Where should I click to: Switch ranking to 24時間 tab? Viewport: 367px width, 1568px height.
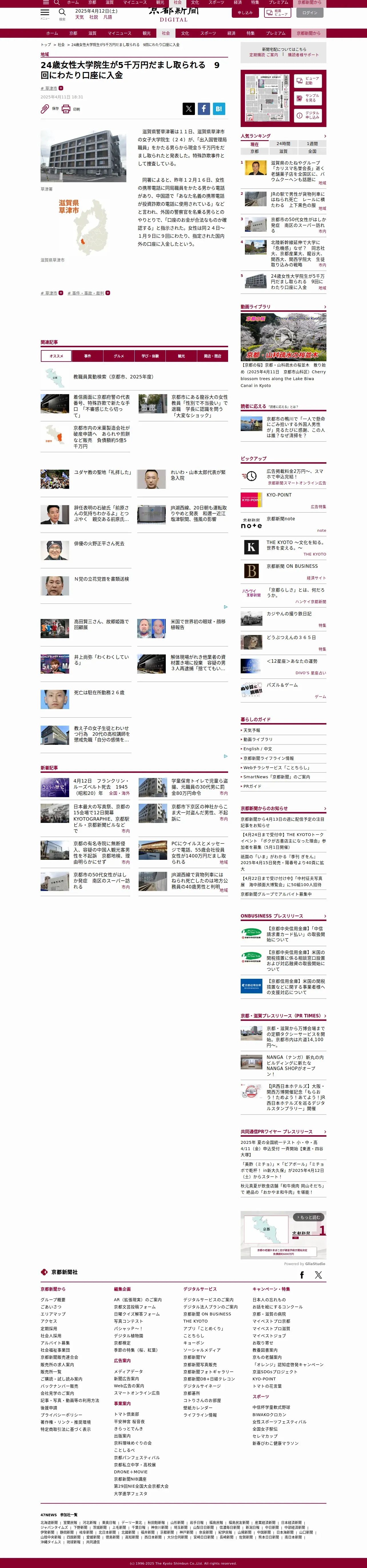tap(283, 144)
